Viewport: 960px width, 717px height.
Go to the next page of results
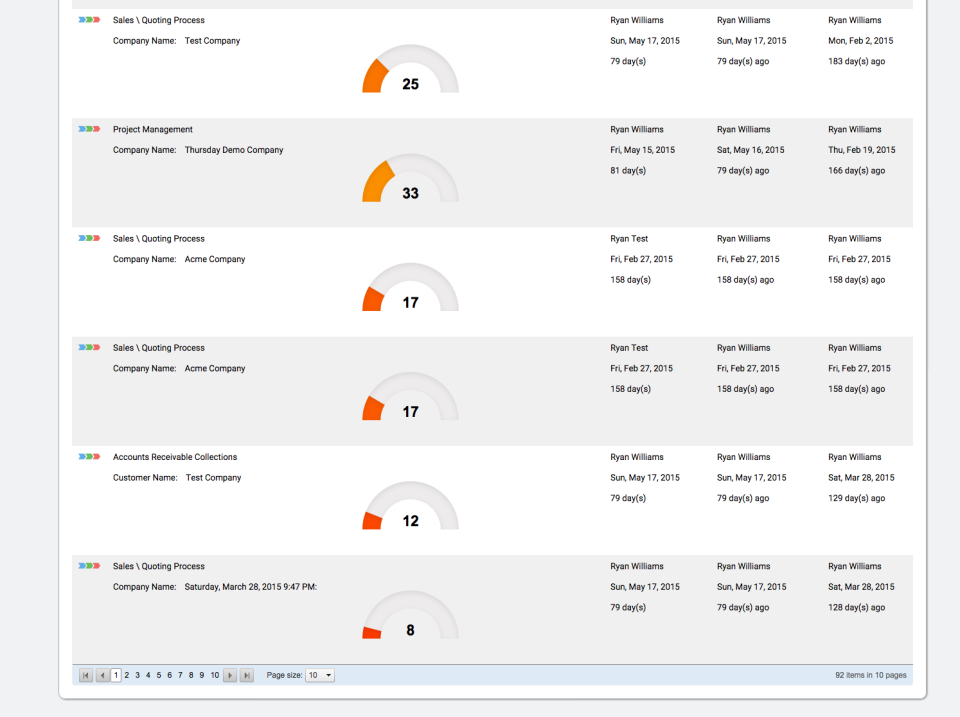230,675
